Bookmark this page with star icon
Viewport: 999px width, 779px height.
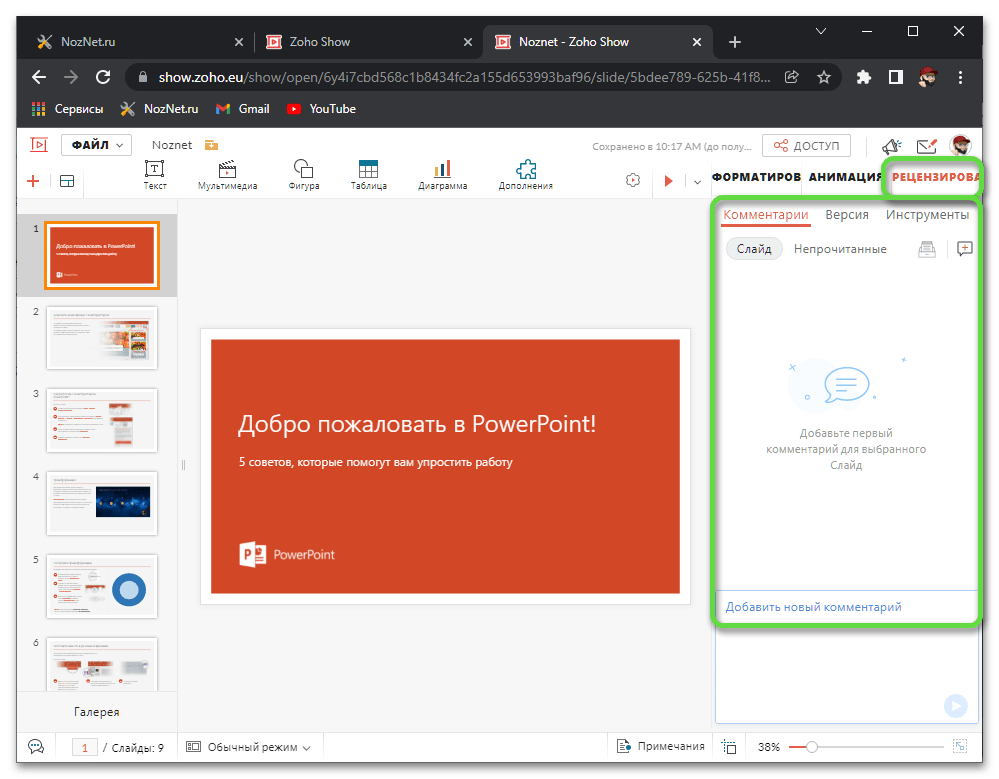coord(824,78)
